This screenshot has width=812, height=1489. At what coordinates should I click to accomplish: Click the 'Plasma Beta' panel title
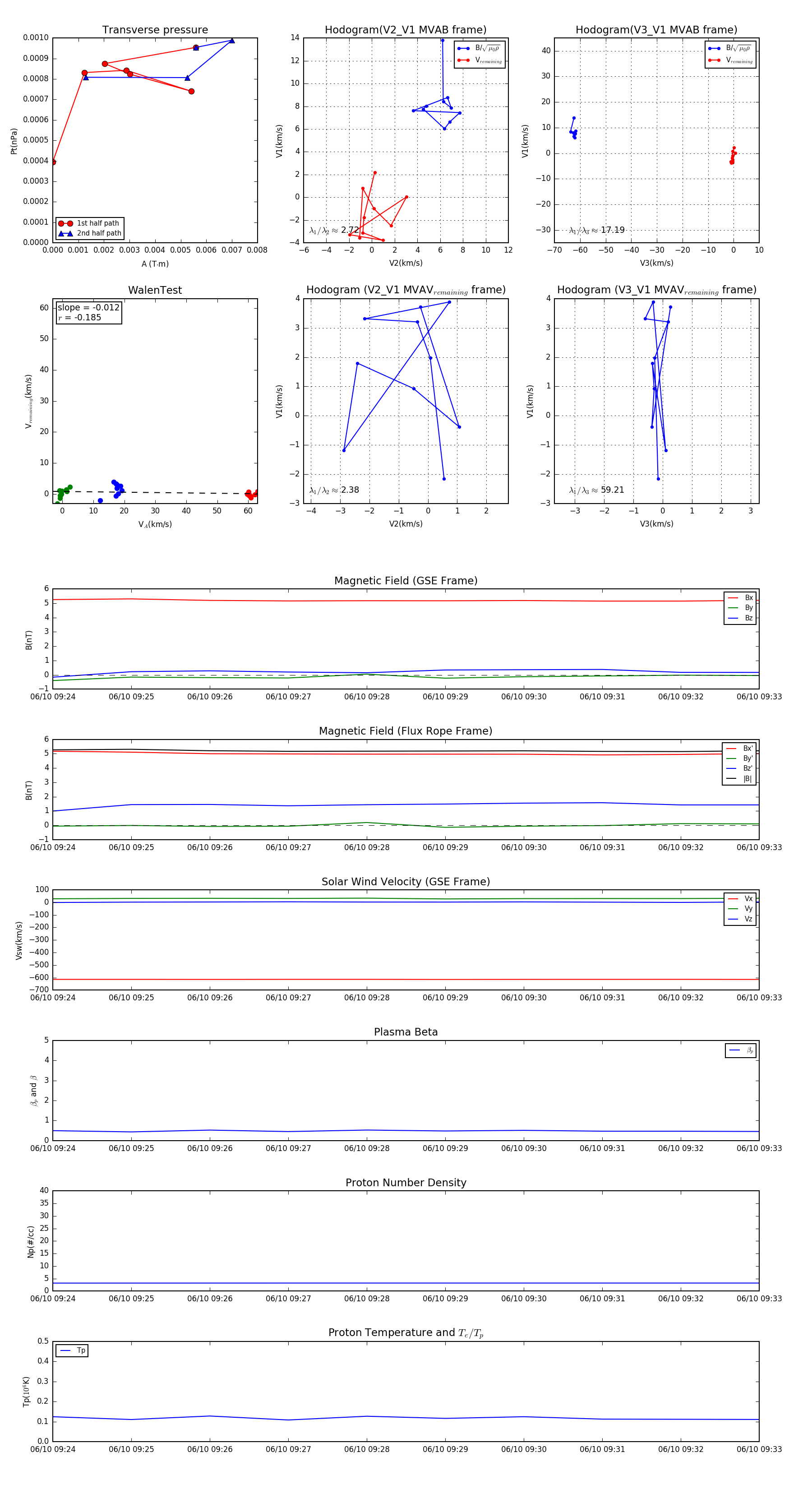(x=406, y=1032)
